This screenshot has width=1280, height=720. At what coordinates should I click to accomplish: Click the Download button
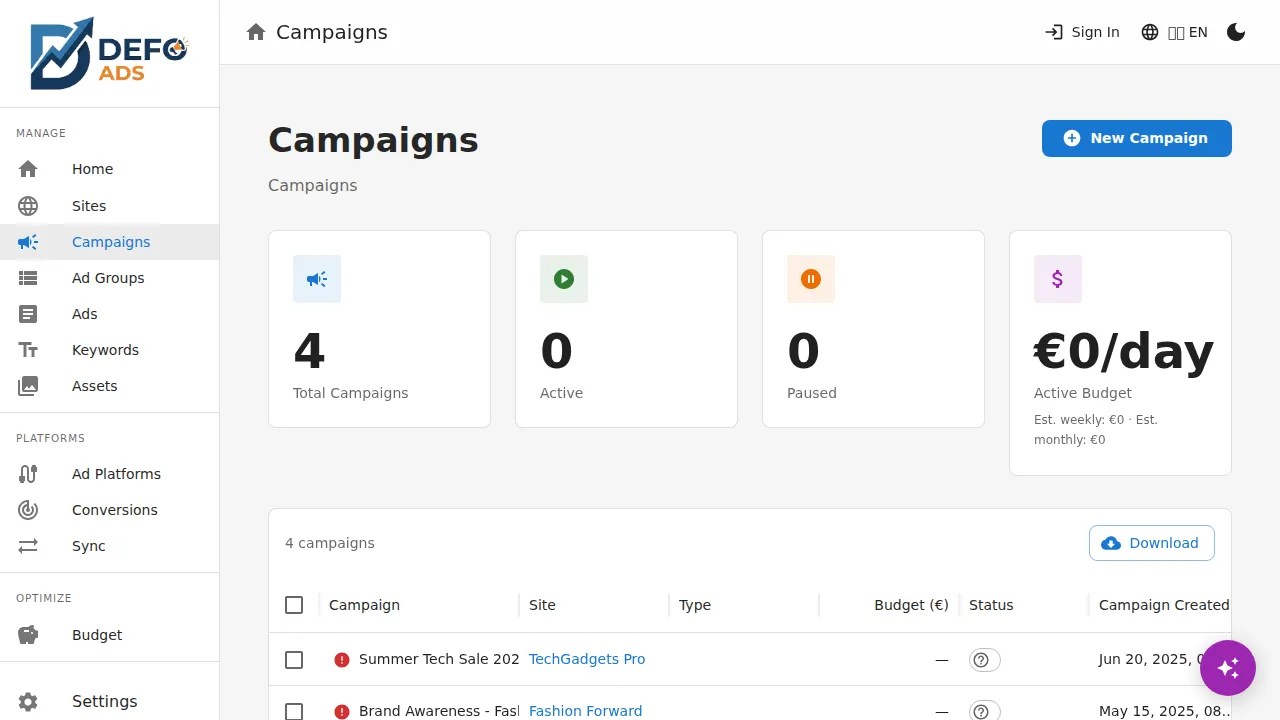(x=1152, y=543)
